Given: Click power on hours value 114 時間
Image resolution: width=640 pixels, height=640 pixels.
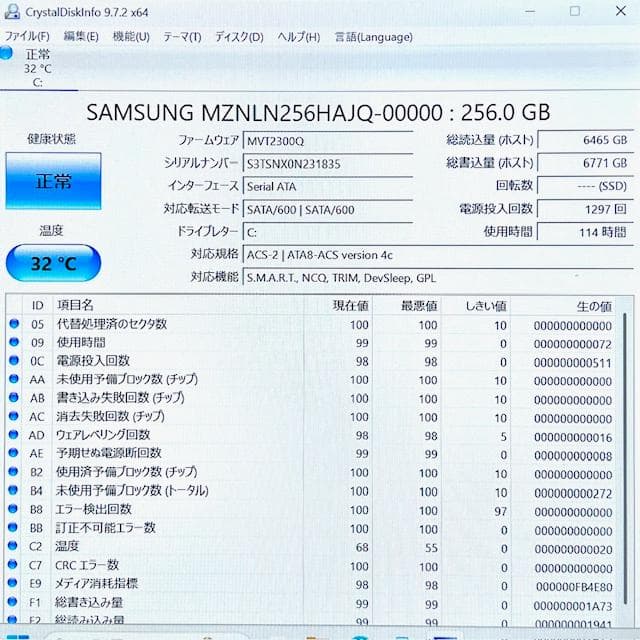Looking at the screenshot, I should 585,232.
